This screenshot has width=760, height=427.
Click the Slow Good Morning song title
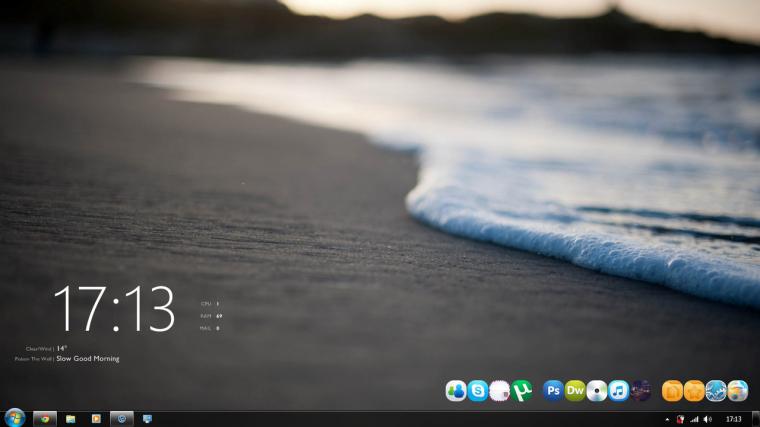(88, 359)
